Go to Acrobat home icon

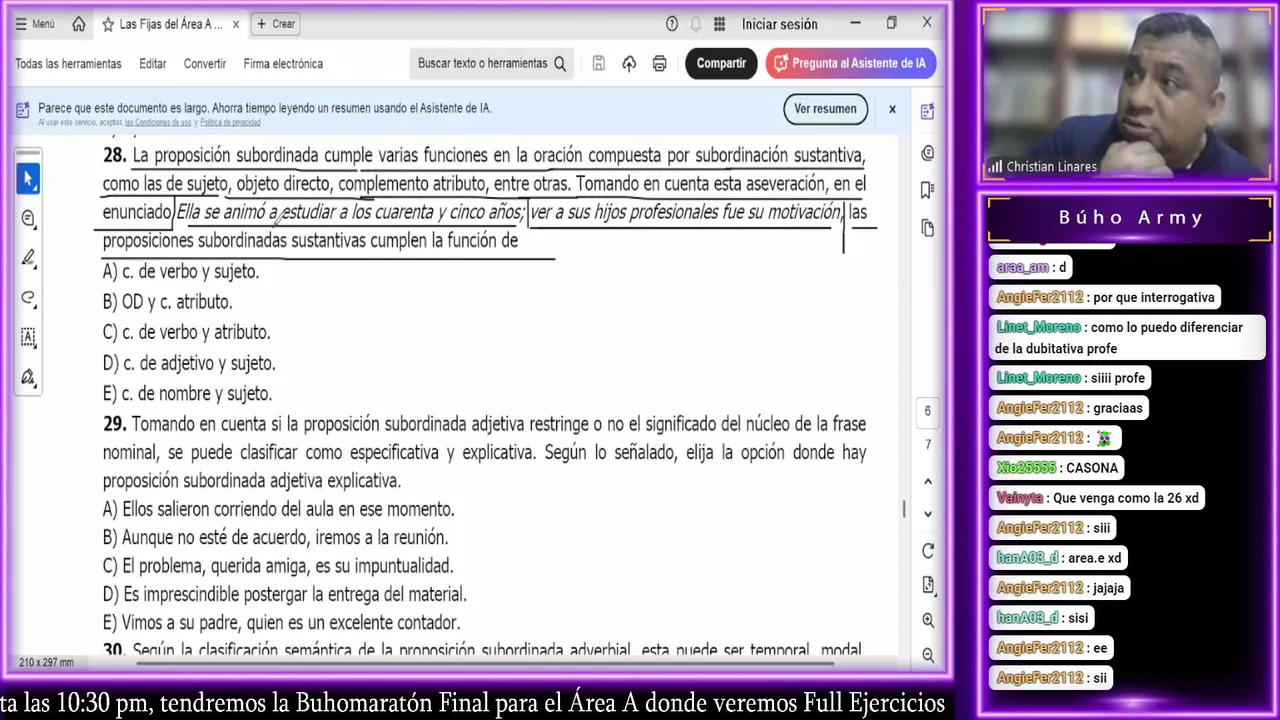point(79,24)
